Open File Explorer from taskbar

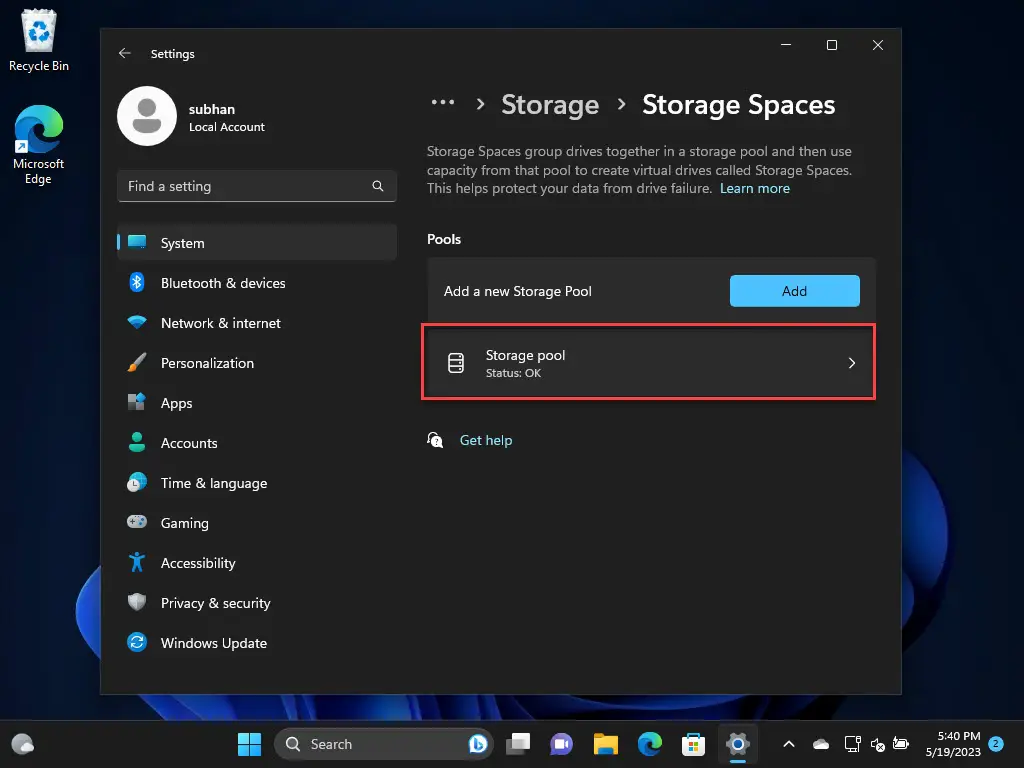[x=605, y=744]
